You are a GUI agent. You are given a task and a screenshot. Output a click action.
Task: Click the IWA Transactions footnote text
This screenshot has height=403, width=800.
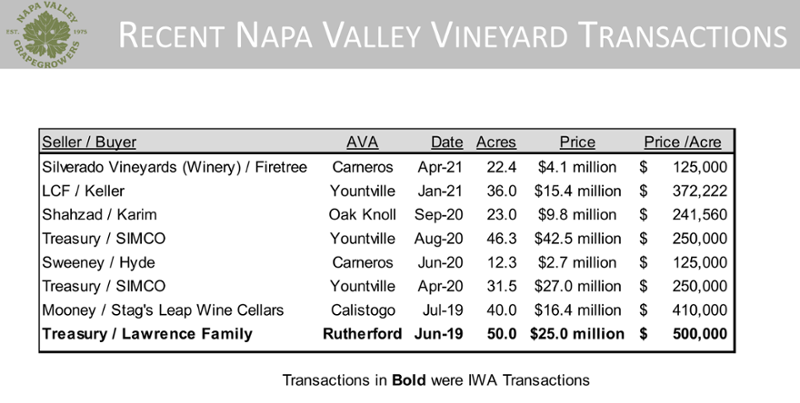pyautogui.click(x=436, y=380)
